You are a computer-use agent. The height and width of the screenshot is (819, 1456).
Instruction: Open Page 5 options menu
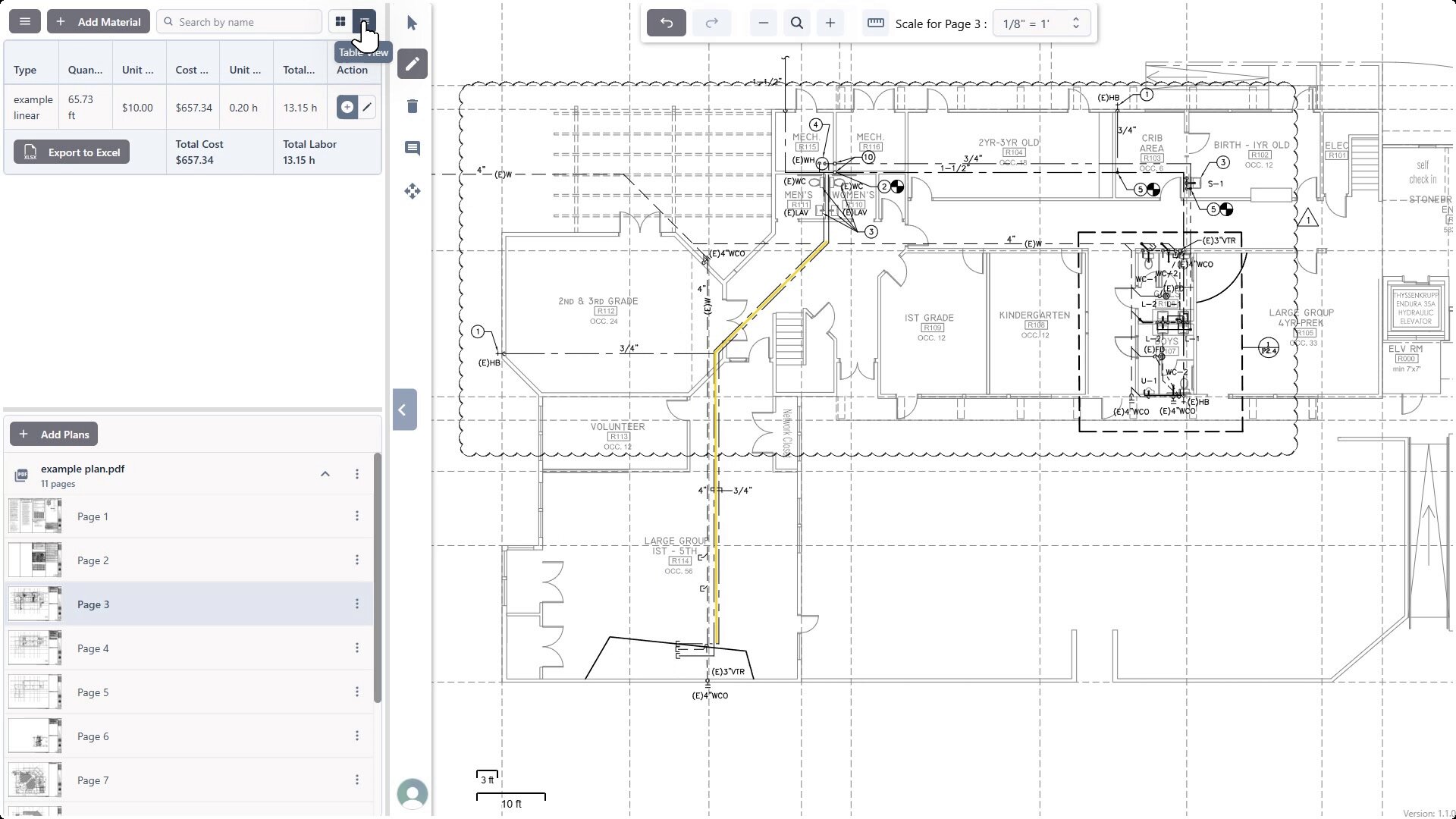[x=357, y=692]
